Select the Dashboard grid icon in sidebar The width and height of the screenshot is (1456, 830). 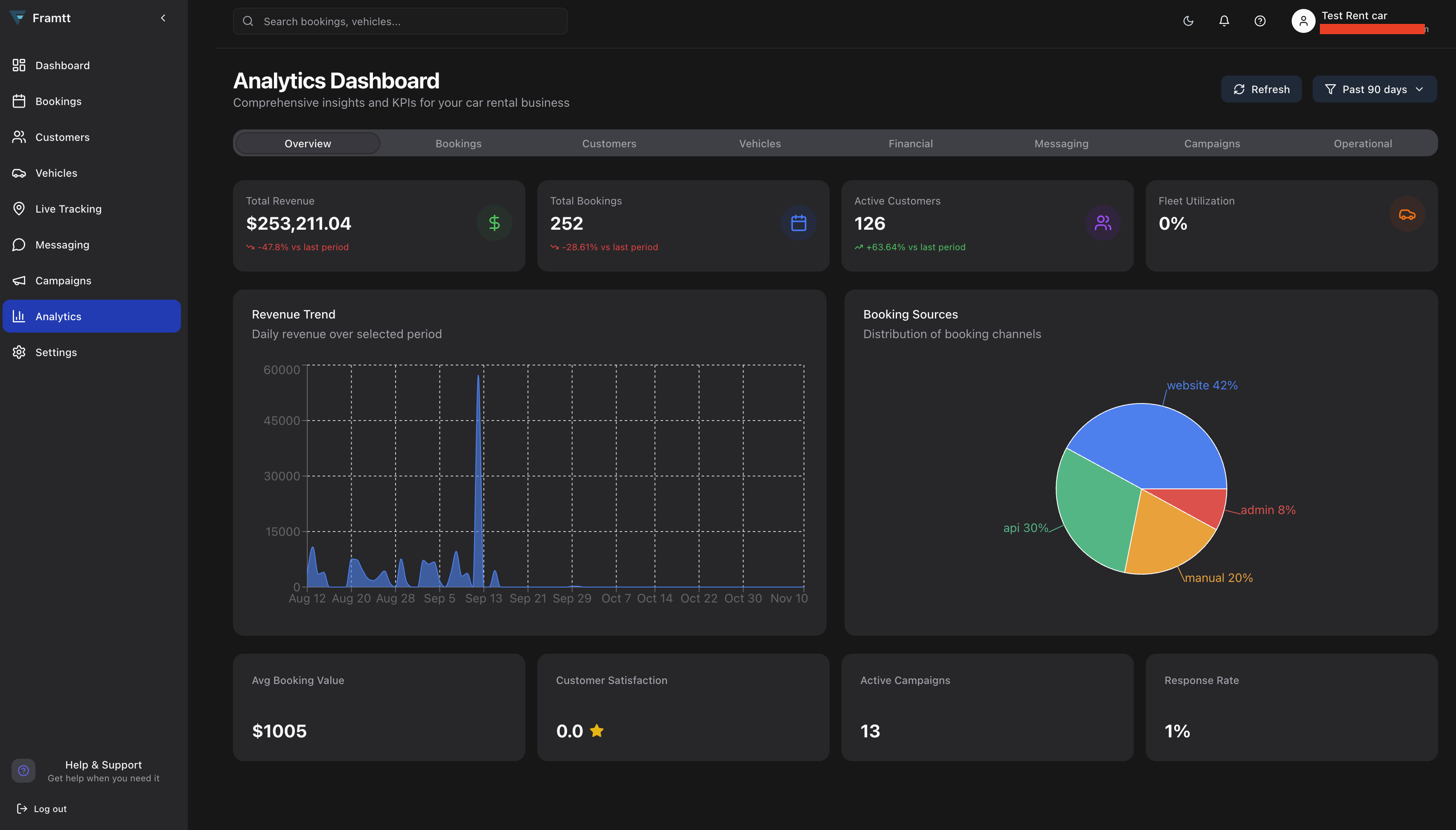click(19, 65)
